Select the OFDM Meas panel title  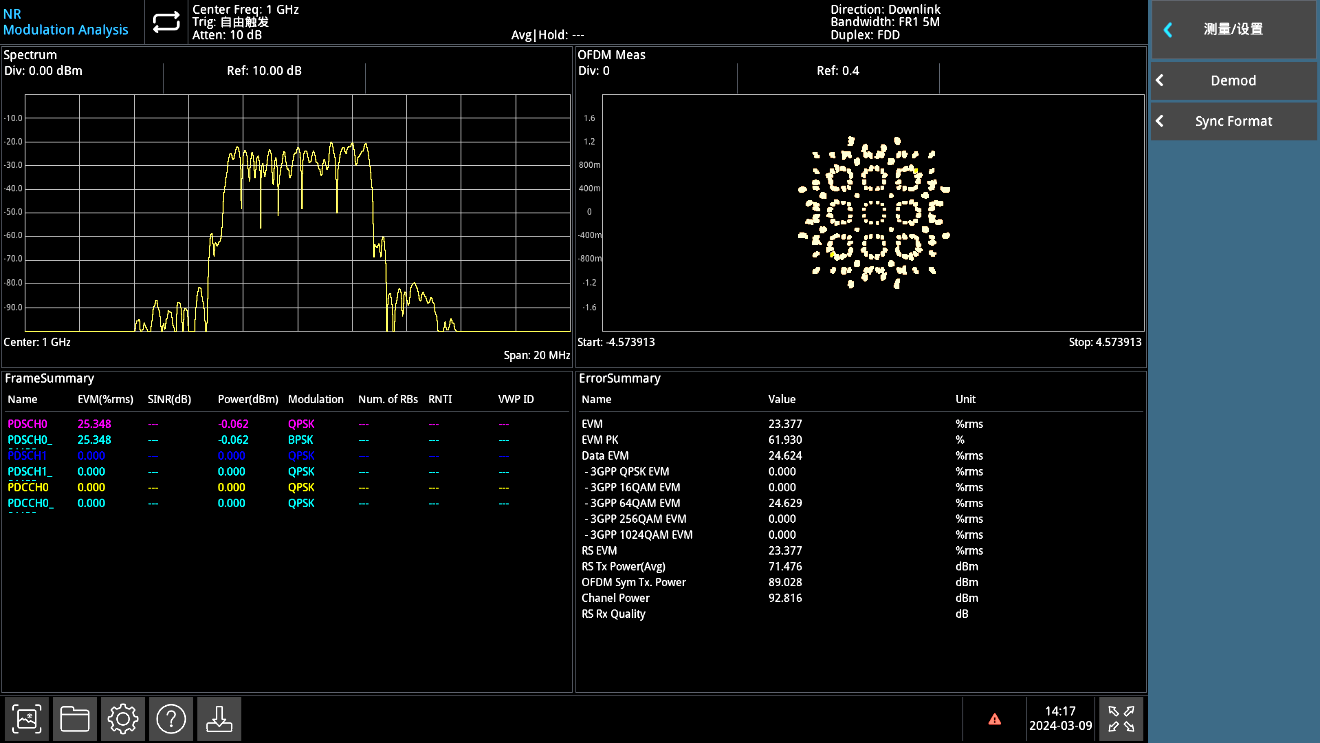(x=612, y=55)
